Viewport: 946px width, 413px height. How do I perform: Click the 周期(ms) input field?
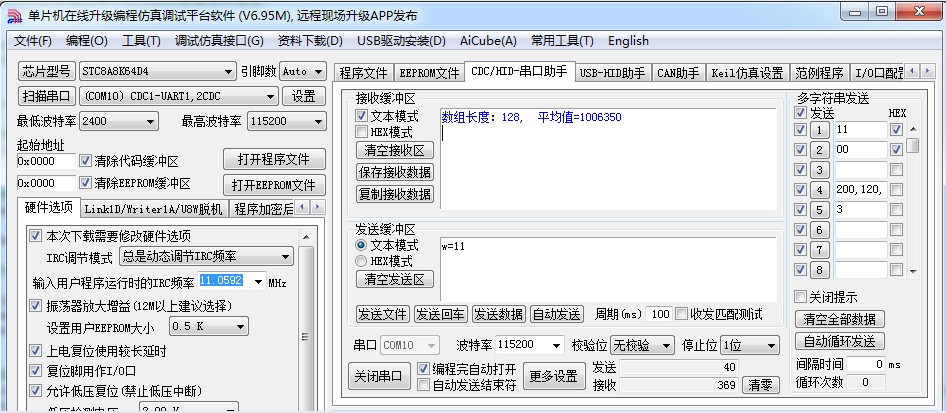point(659,314)
